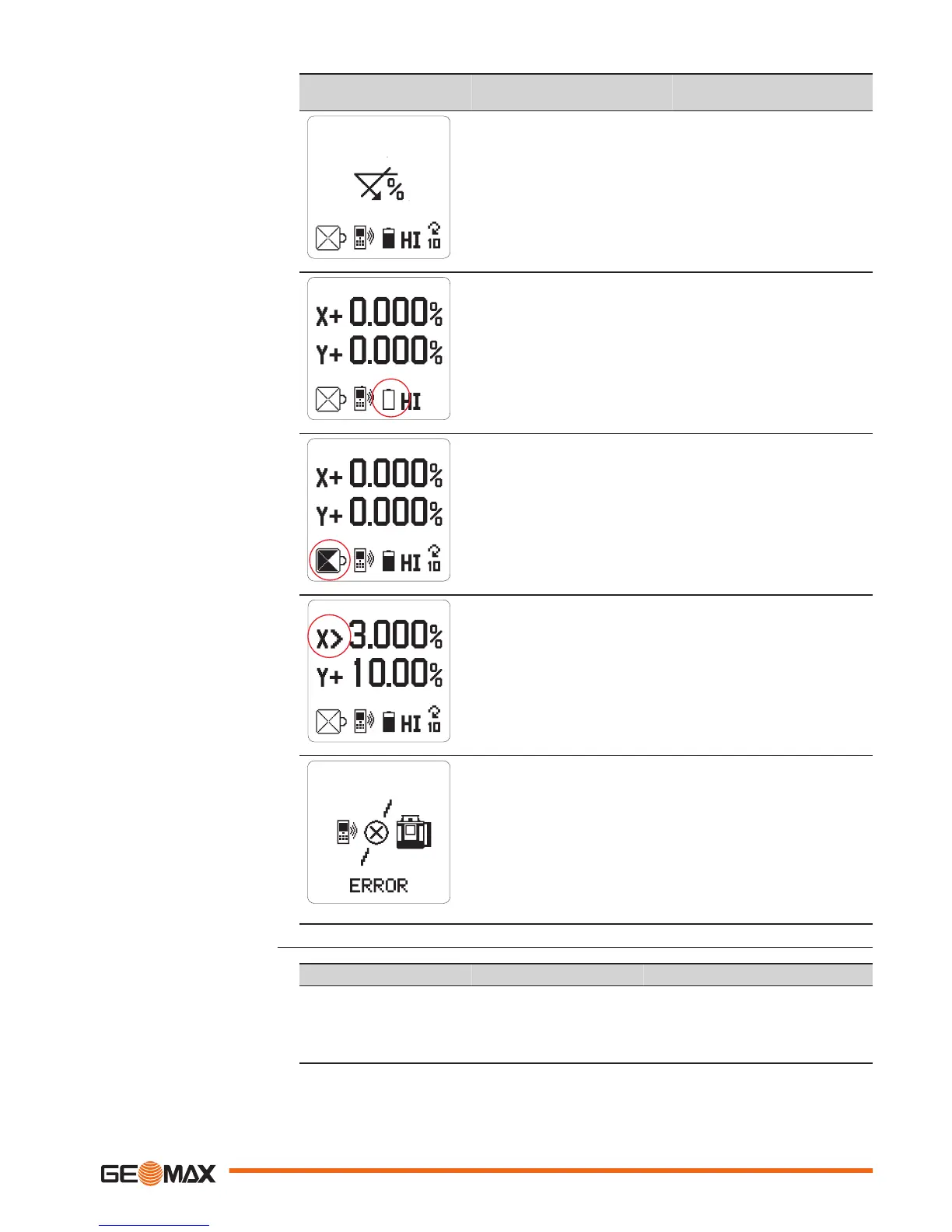Click the remote control icon in ERROR display
This screenshot has width=952, height=1232.
coord(347,831)
